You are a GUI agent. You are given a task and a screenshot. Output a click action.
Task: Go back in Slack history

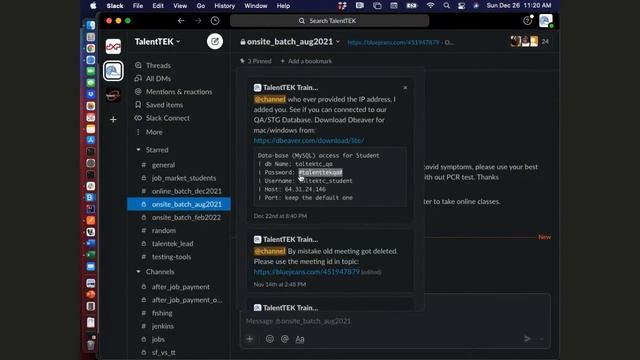tap(181, 21)
